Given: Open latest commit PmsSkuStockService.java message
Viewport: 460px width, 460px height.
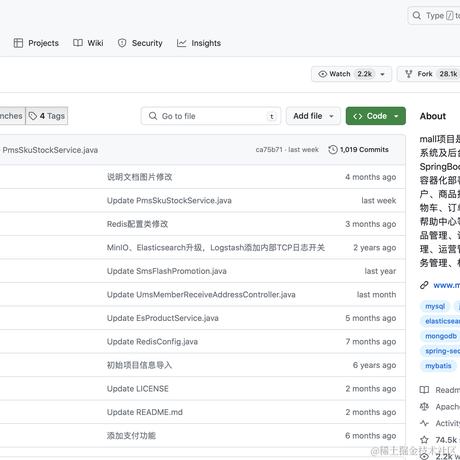Looking at the screenshot, I should (x=50, y=150).
